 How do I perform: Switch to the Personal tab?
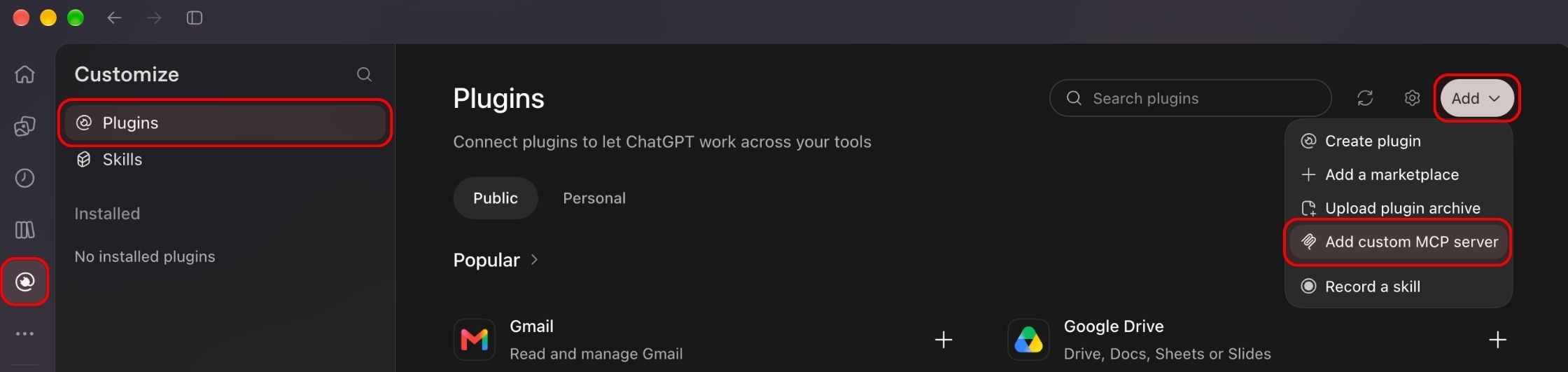(x=594, y=198)
